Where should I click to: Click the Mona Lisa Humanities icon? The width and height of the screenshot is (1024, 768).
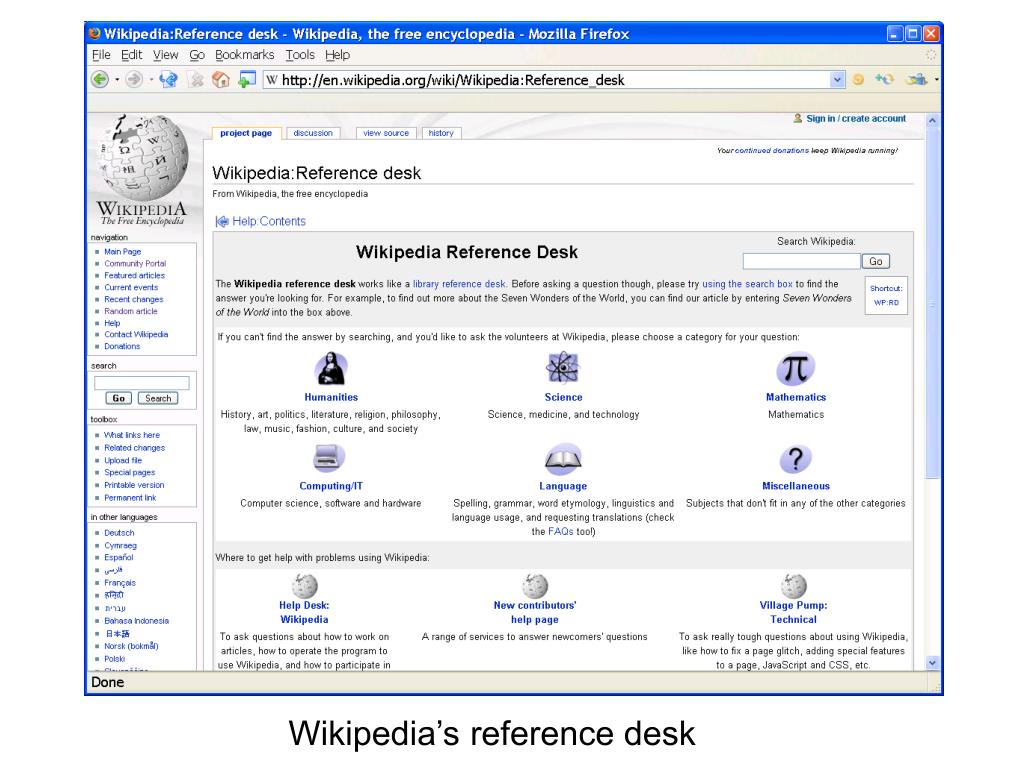[x=331, y=368]
